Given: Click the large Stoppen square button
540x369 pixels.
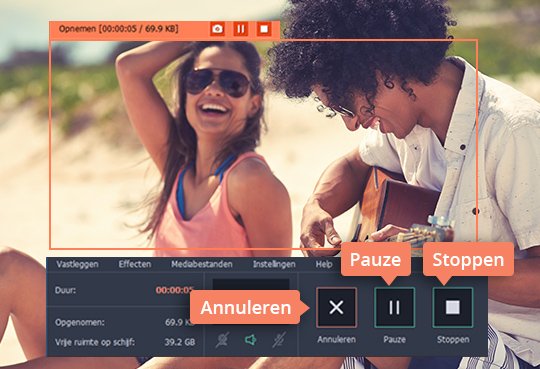Looking at the screenshot, I should point(453,307).
